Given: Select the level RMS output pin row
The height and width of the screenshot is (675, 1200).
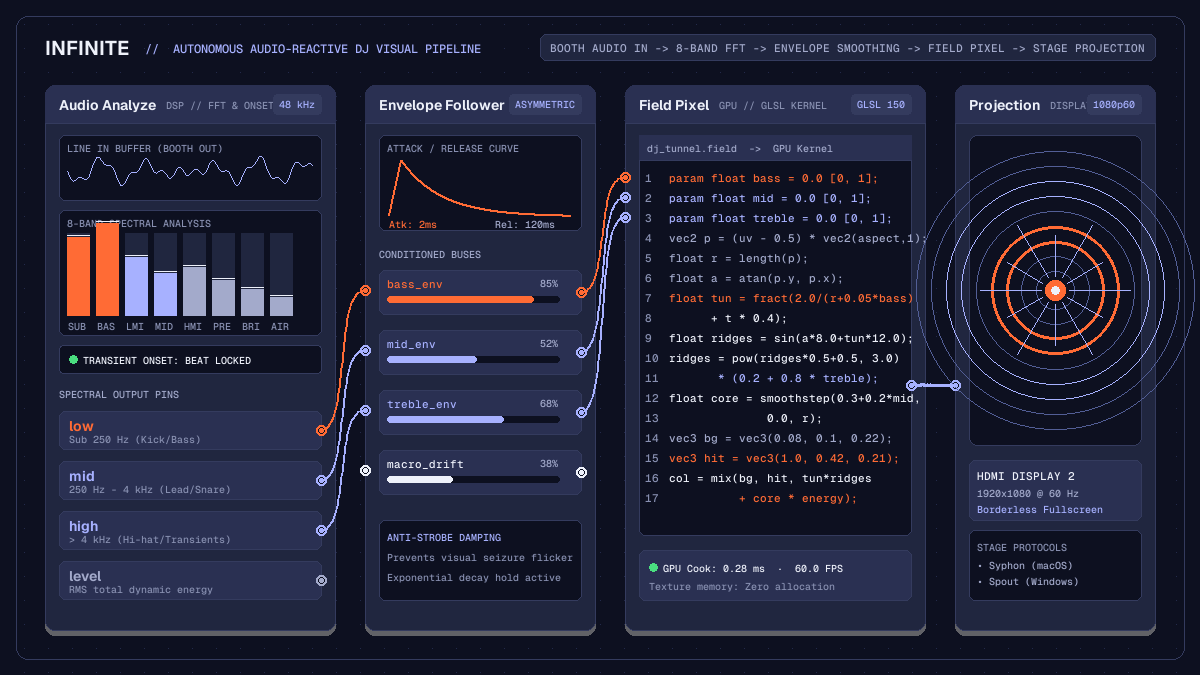Looking at the screenshot, I should point(190,580).
